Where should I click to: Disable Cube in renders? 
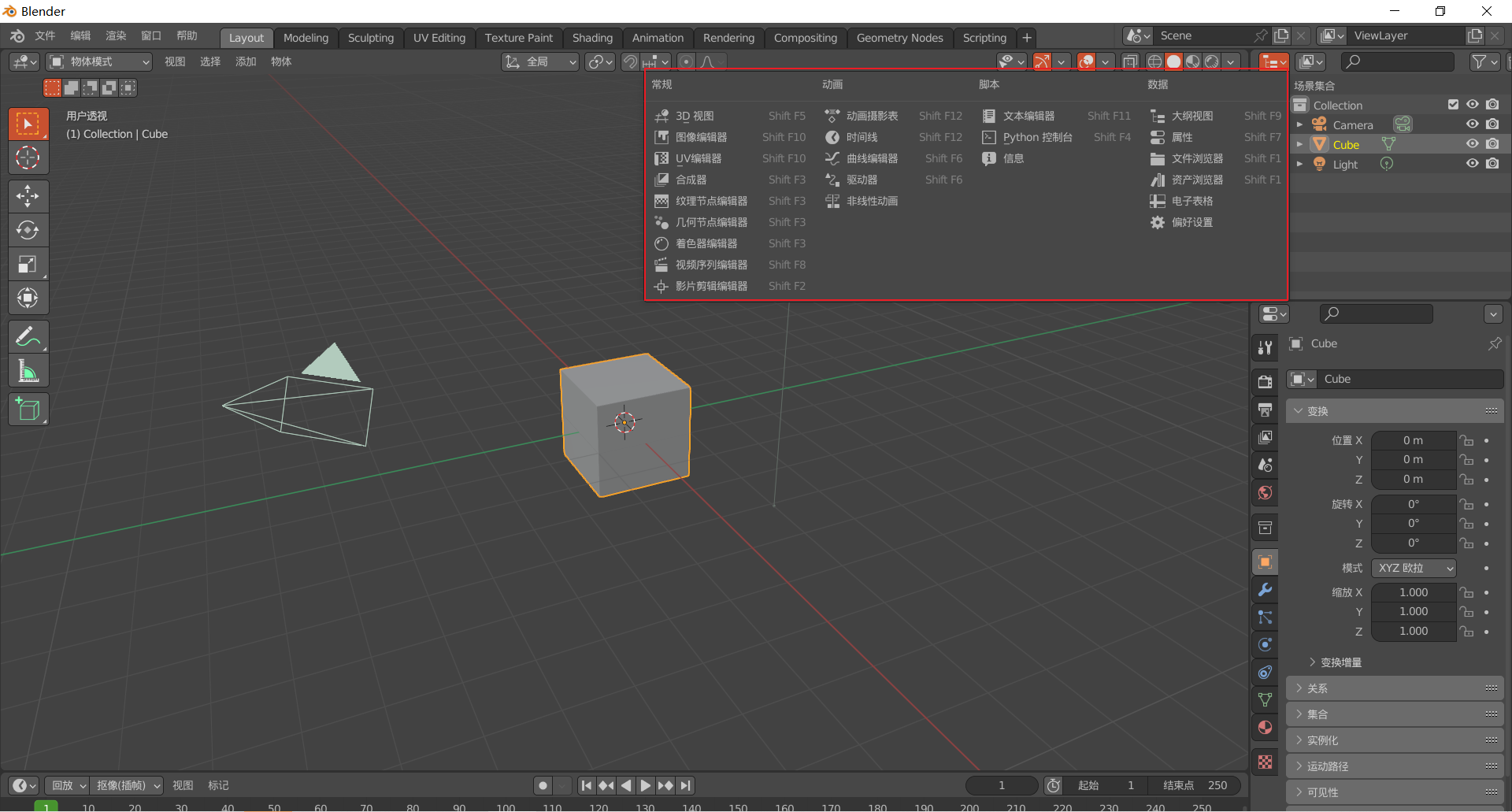(1492, 144)
